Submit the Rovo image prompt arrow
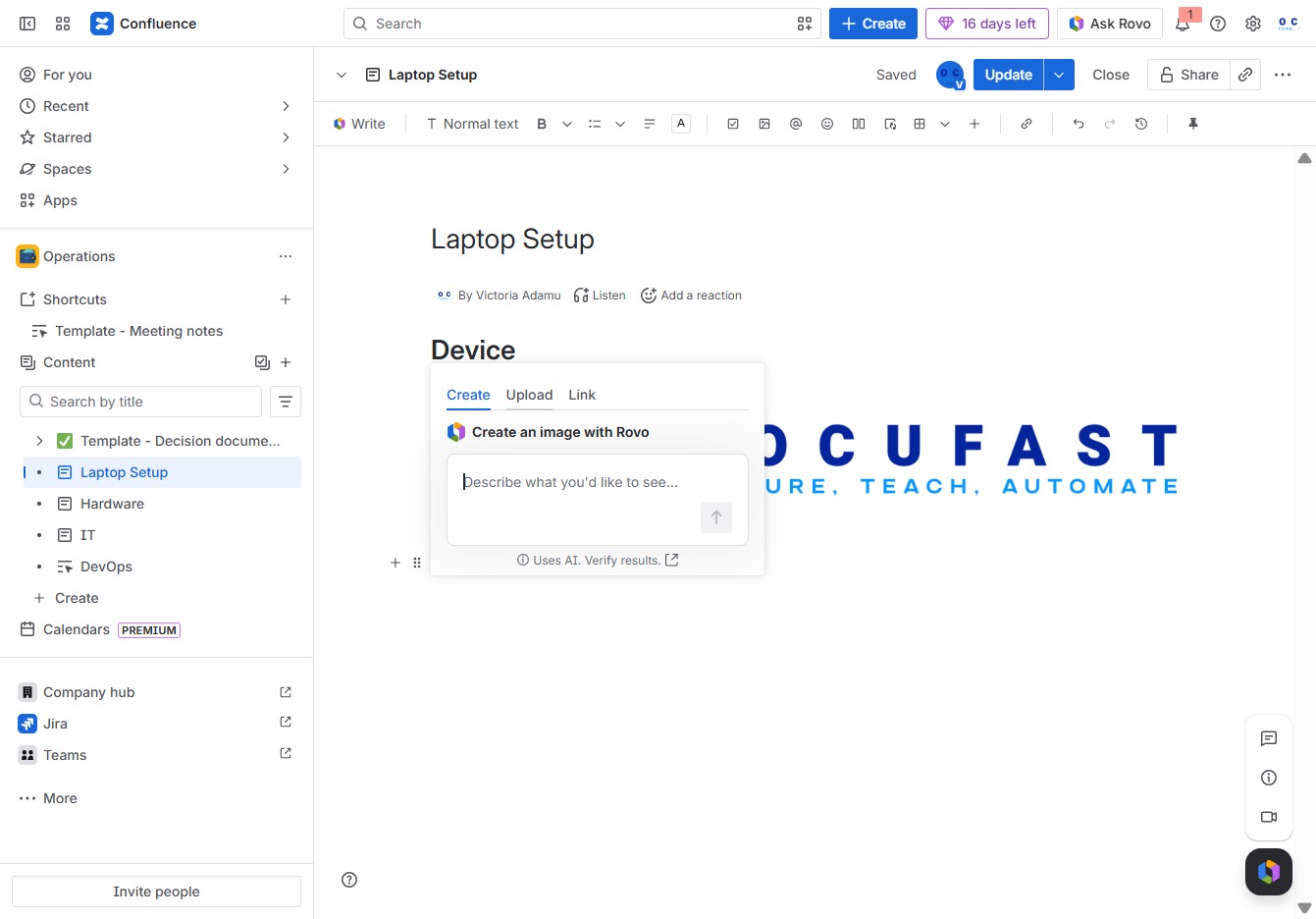This screenshot has width=1316, height=919. click(x=716, y=517)
